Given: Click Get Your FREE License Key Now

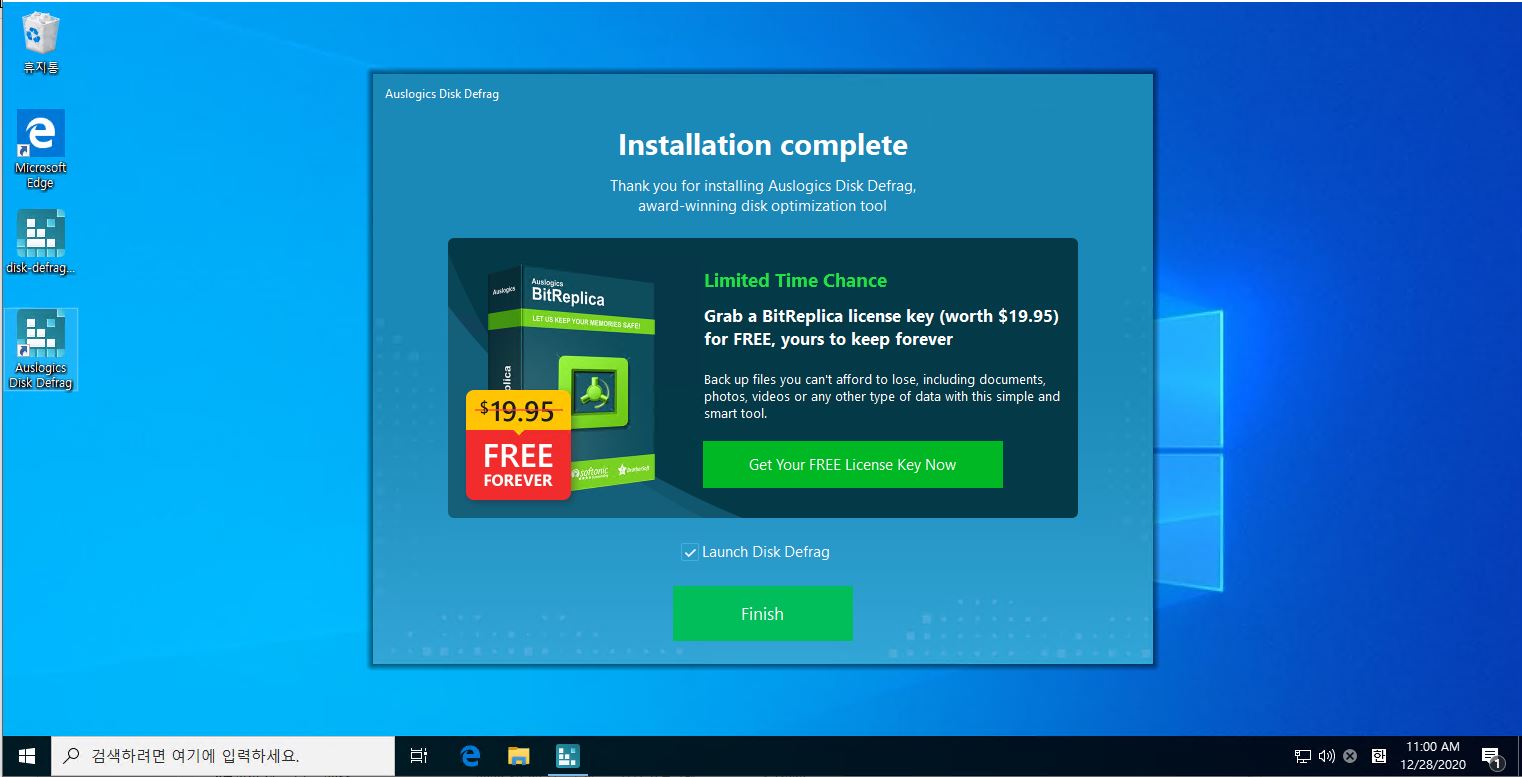Looking at the screenshot, I should pos(852,465).
